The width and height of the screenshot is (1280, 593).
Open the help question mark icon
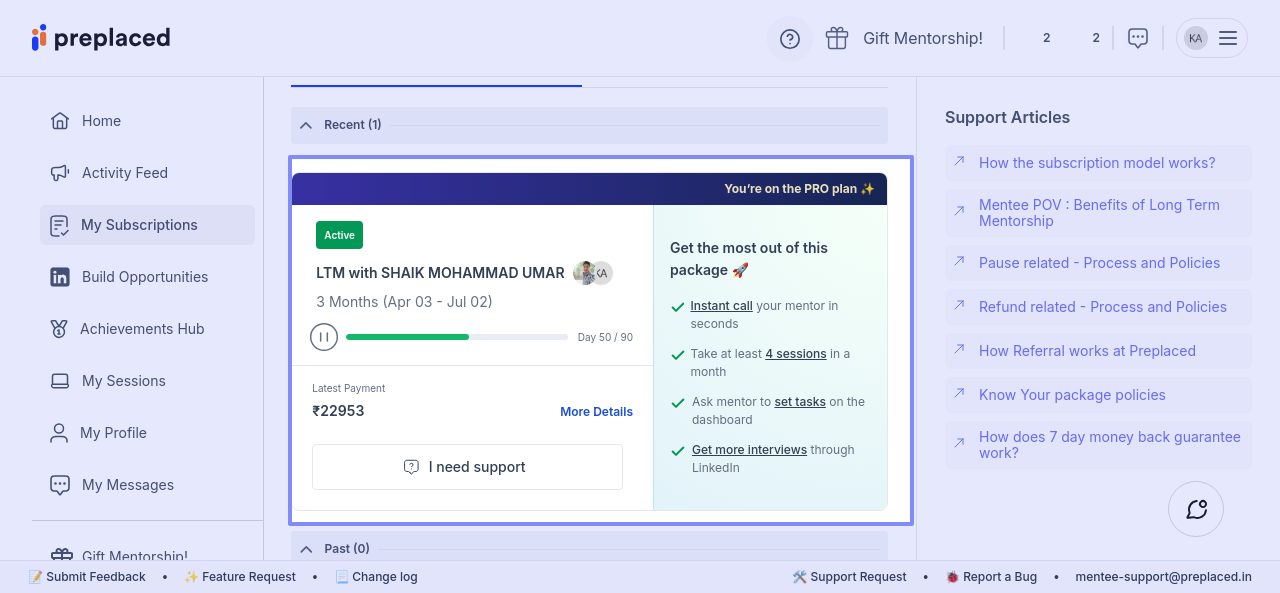coord(790,39)
